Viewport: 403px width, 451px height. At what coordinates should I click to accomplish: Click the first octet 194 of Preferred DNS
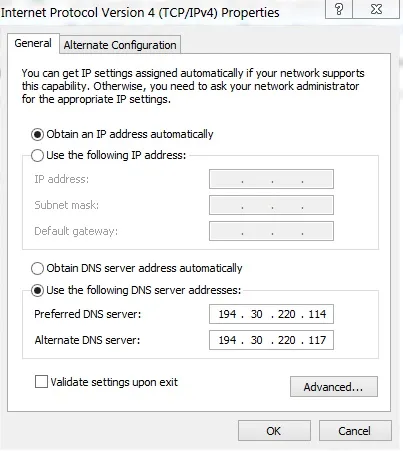click(227, 314)
